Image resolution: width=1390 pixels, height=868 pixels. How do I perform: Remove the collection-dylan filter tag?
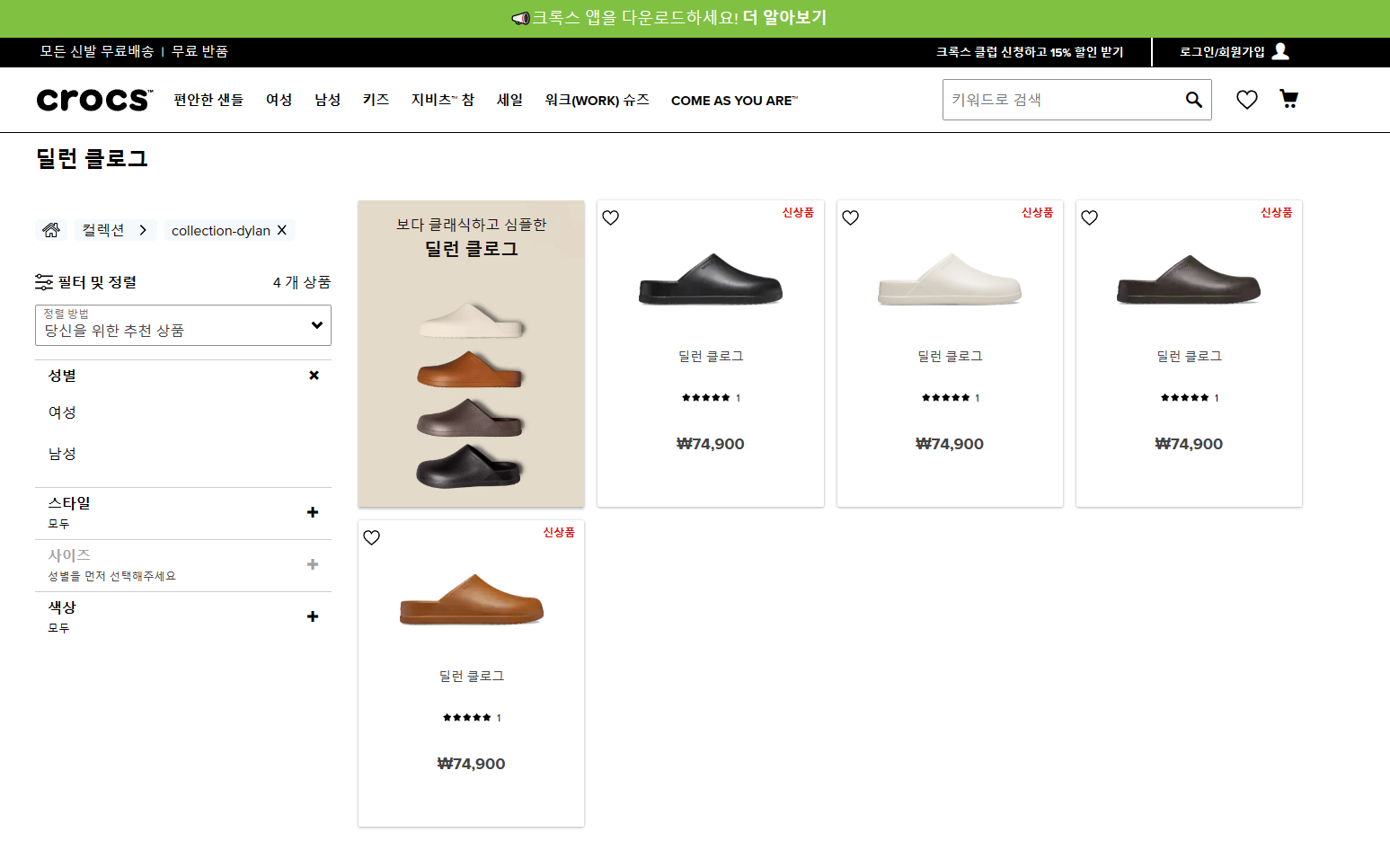point(281,230)
